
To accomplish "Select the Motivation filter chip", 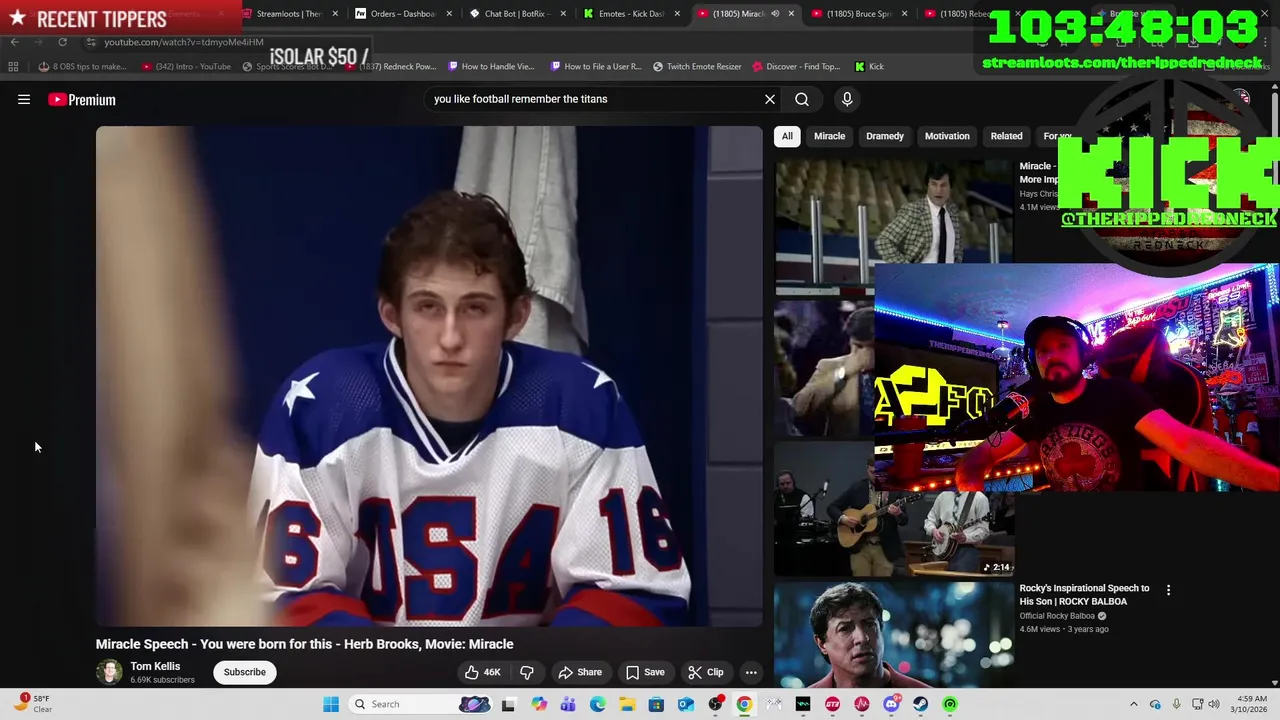I will tap(947, 136).
